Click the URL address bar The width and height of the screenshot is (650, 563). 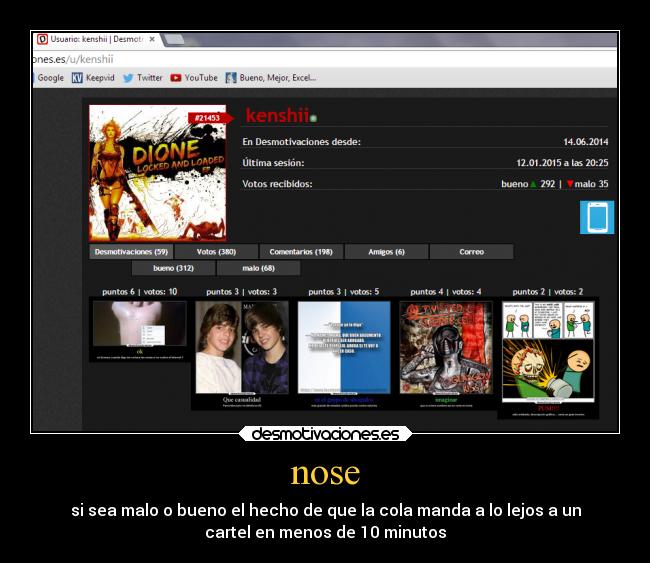(323, 59)
